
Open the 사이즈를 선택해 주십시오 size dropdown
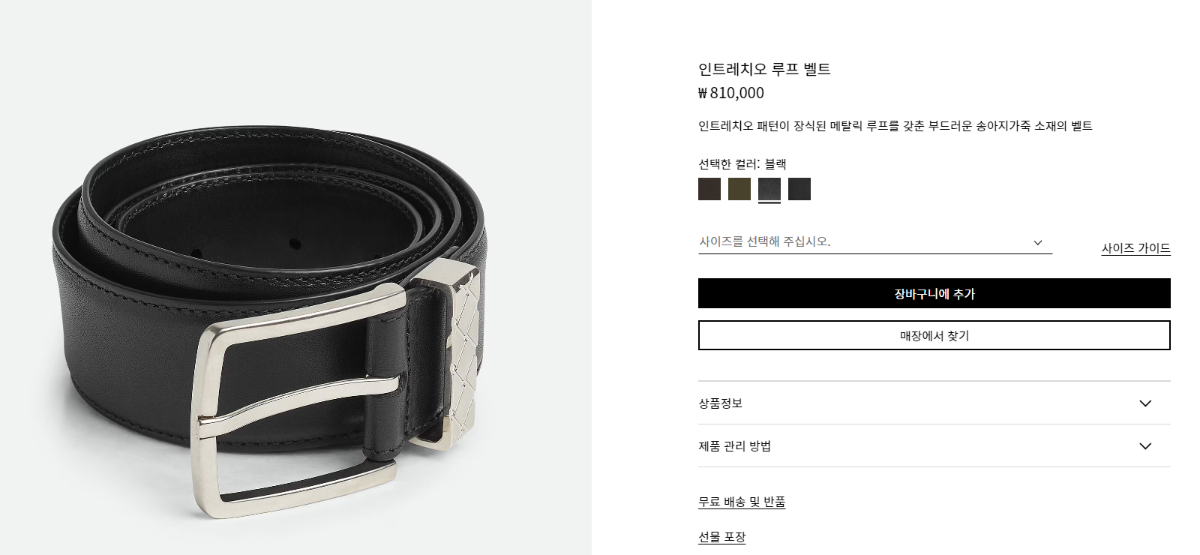coord(875,242)
